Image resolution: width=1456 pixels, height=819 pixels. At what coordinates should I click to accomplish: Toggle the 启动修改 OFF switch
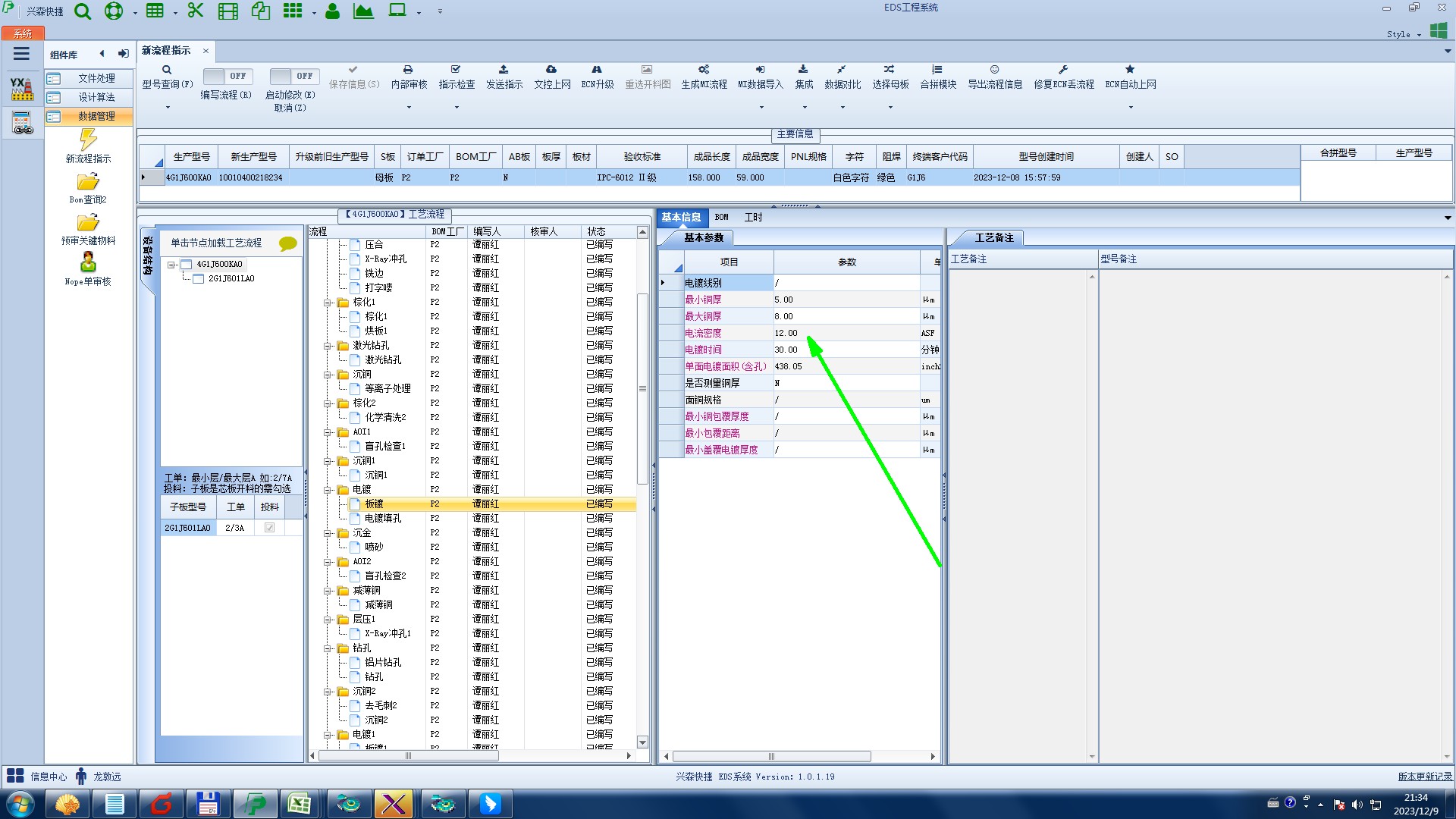(294, 76)
